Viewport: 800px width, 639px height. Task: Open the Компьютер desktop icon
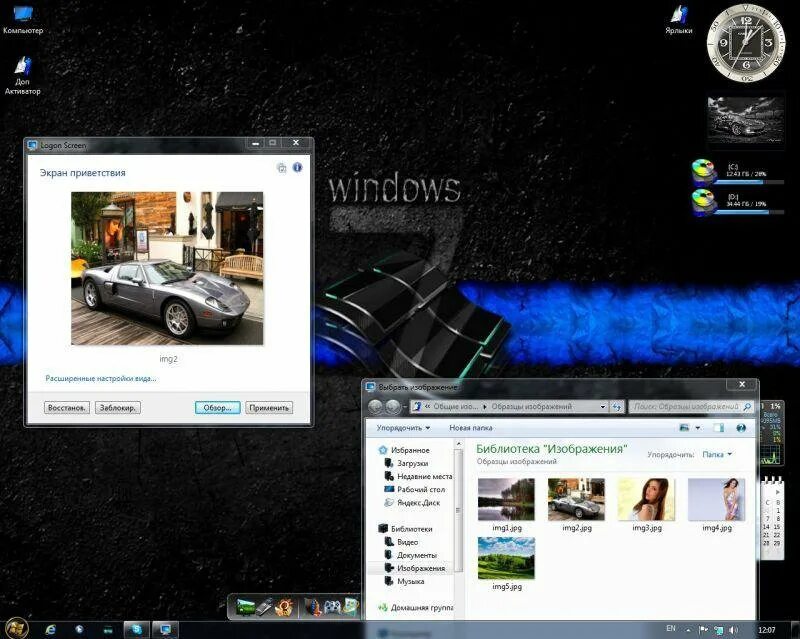click(x=22, y=18)
